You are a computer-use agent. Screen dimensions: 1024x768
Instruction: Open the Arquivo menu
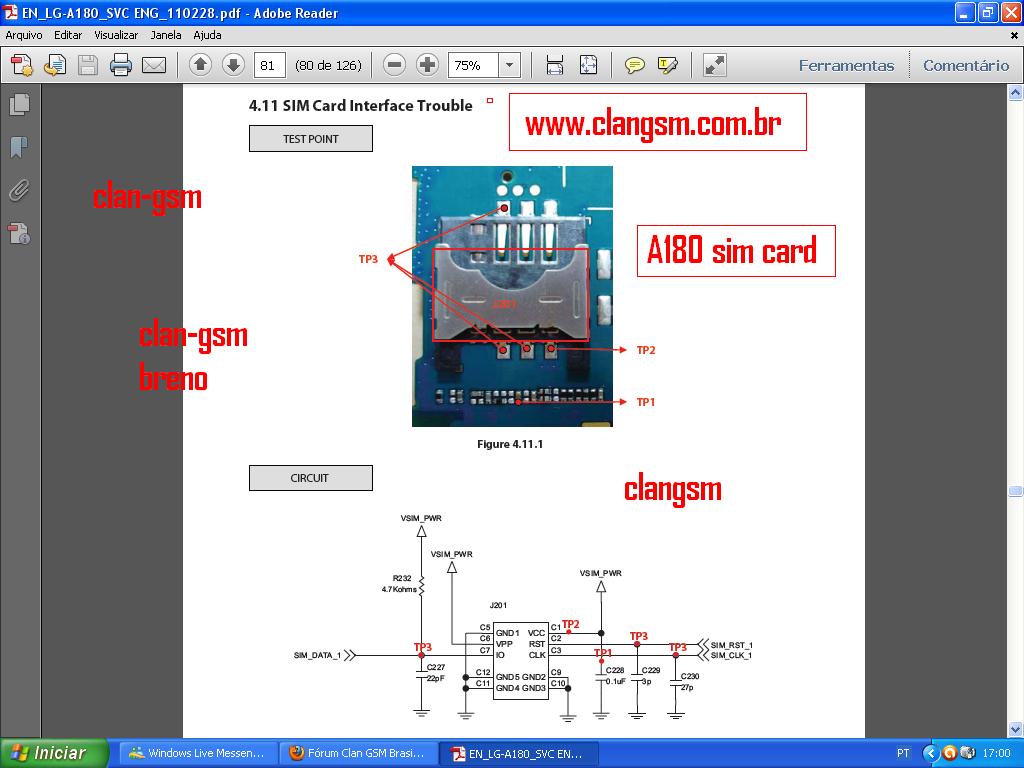24,35
